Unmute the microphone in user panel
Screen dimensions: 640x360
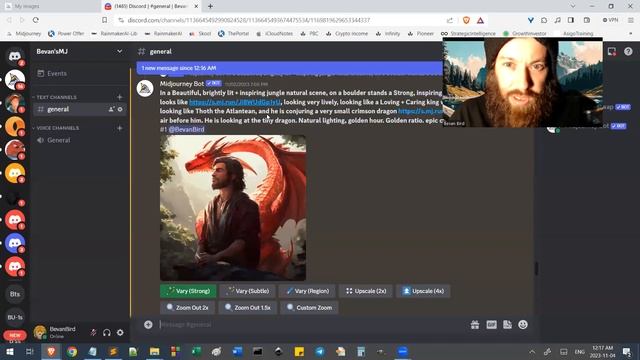point(93,333)
